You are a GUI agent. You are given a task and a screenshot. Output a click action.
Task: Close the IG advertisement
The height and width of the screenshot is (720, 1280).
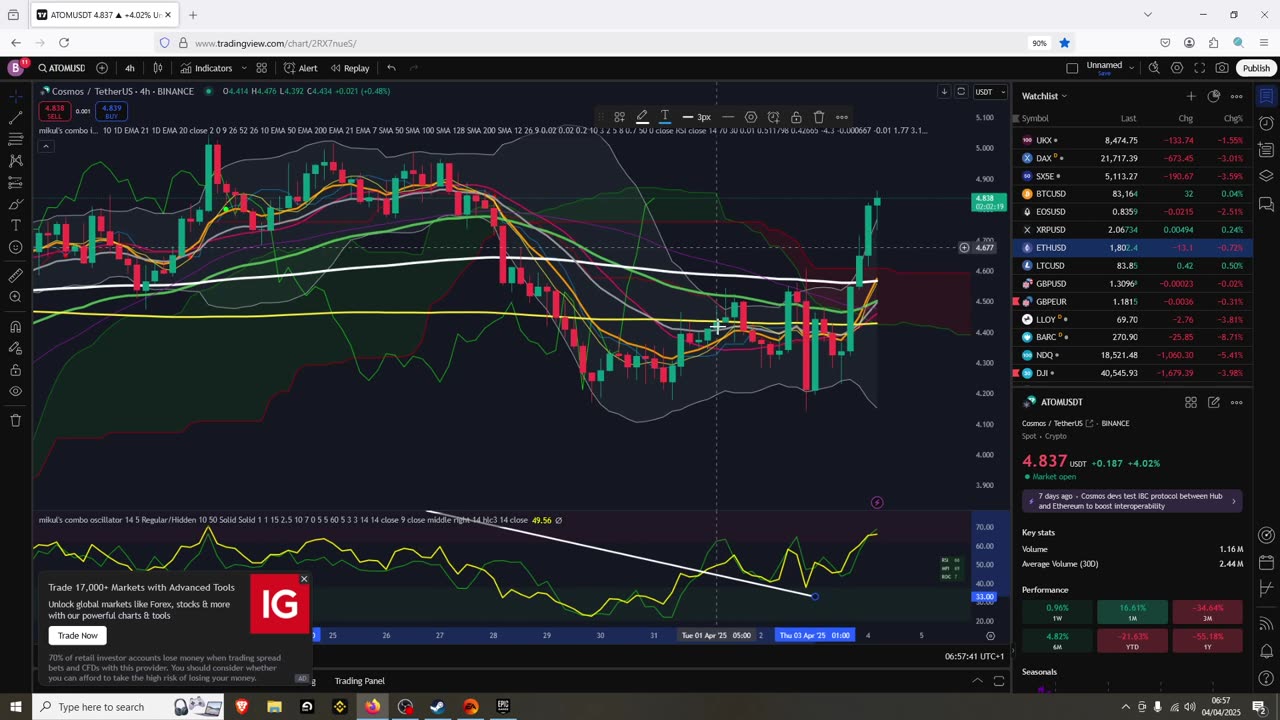[x=304, y=579]
